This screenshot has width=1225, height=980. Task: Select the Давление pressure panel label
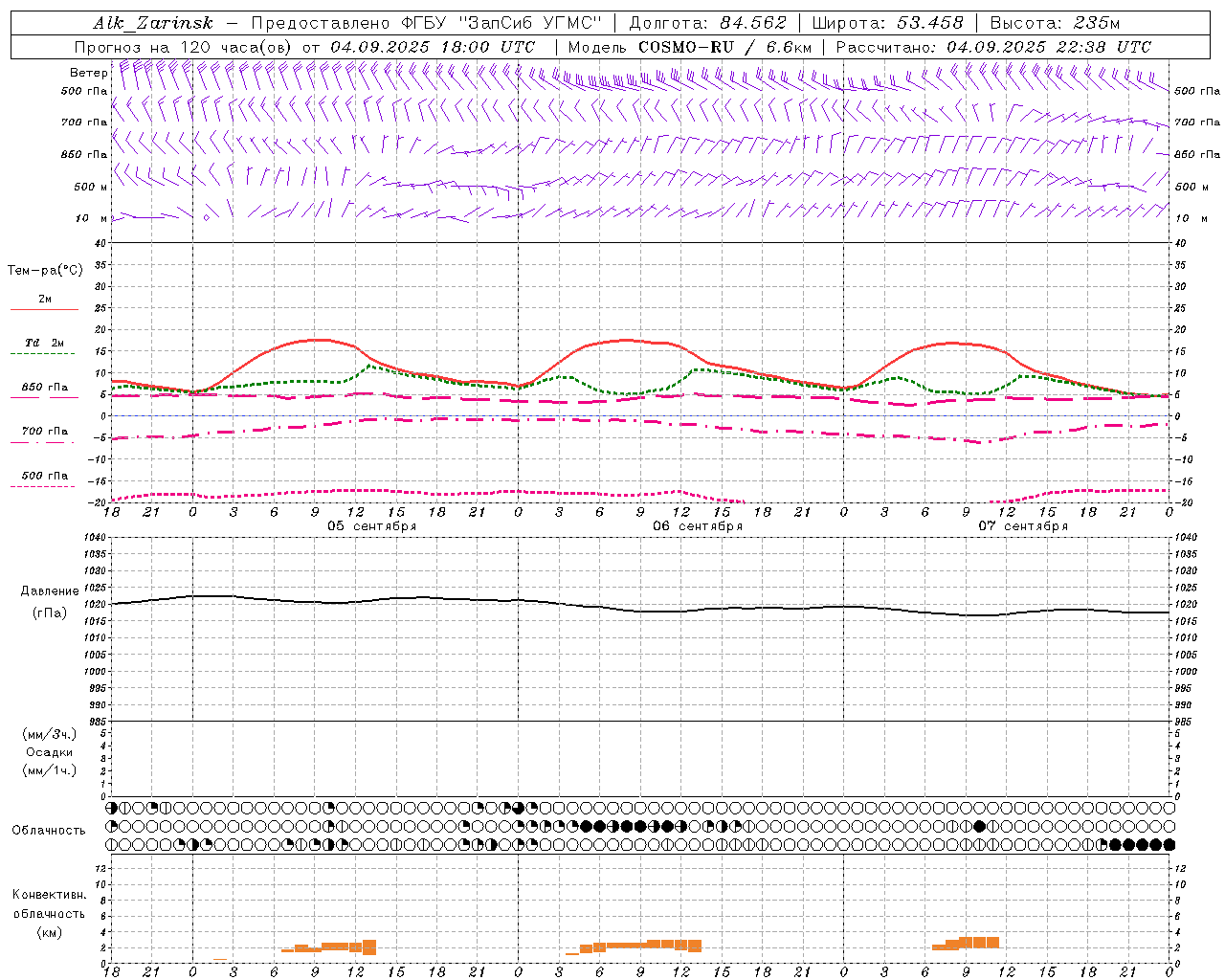[50, 591]
